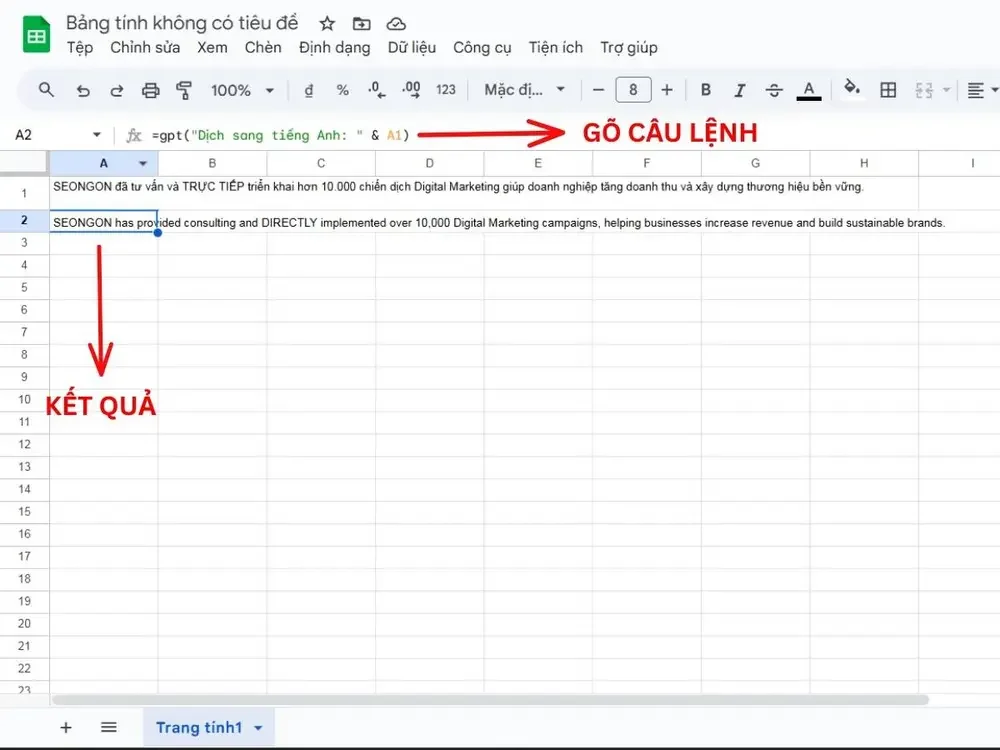Select row 10 header
The width and height of the screenshot is (1000, 750).
[x=24, y=399]
